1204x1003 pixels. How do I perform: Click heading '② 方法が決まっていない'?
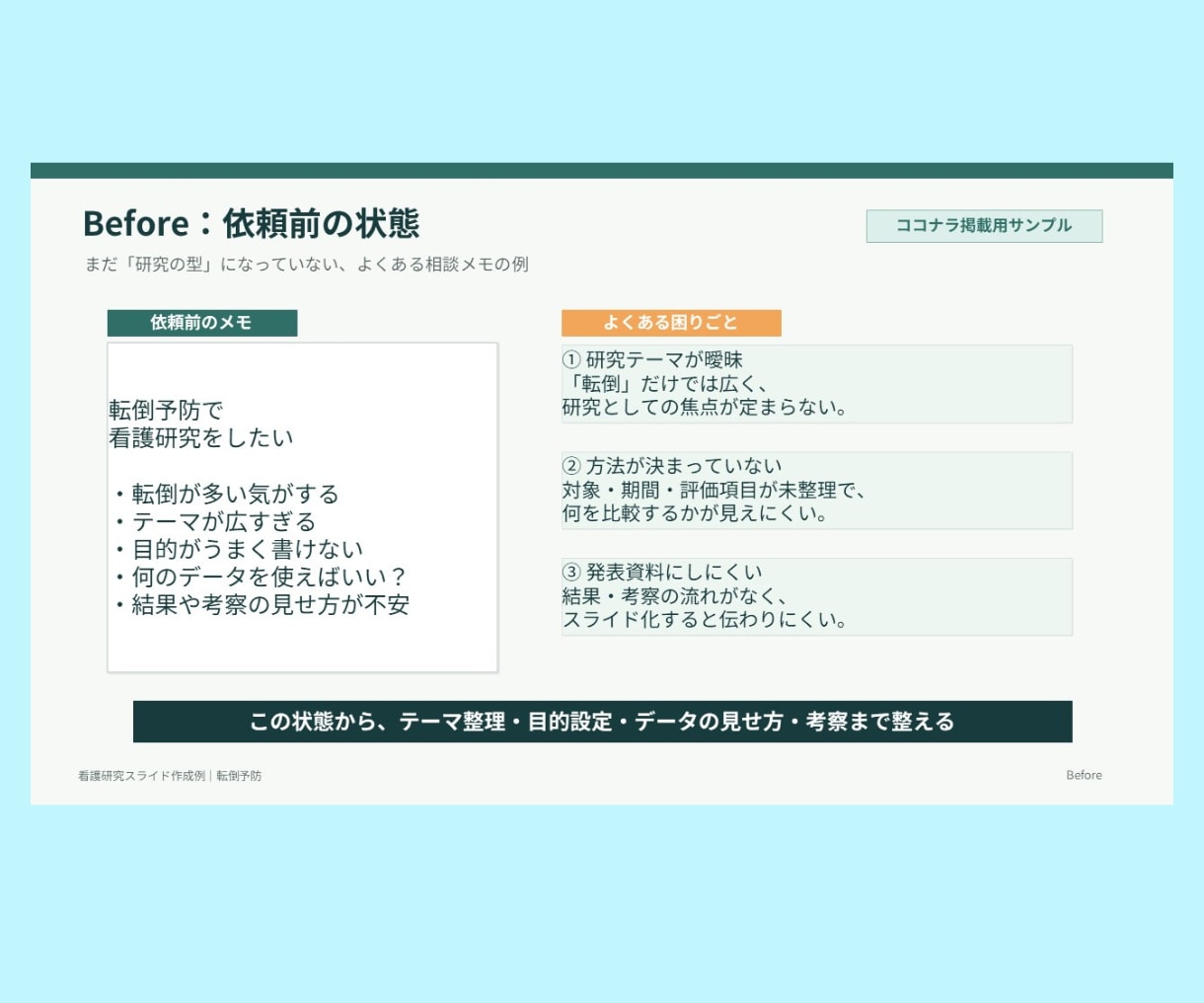[672, 466]
